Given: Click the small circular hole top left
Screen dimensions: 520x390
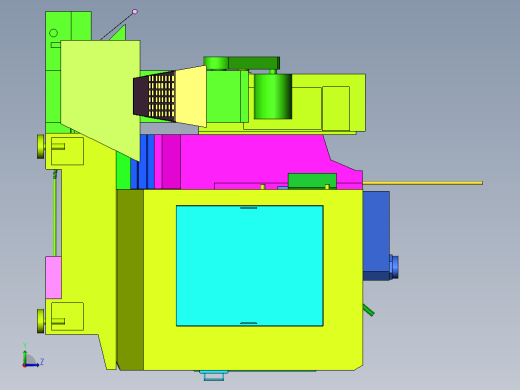Looking at the screenshot, I should click(53, 33).
